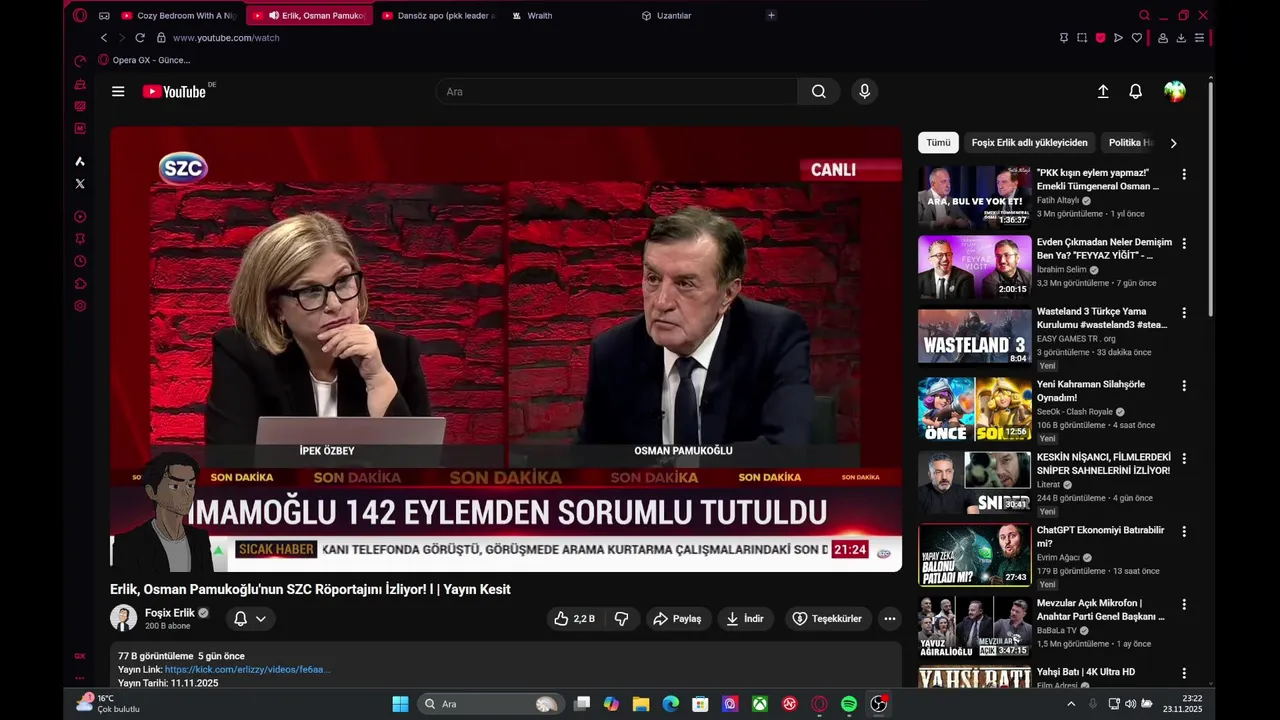Click the Opera tab search magnifier
The image size is (1280, 720).
(1144, 15)
